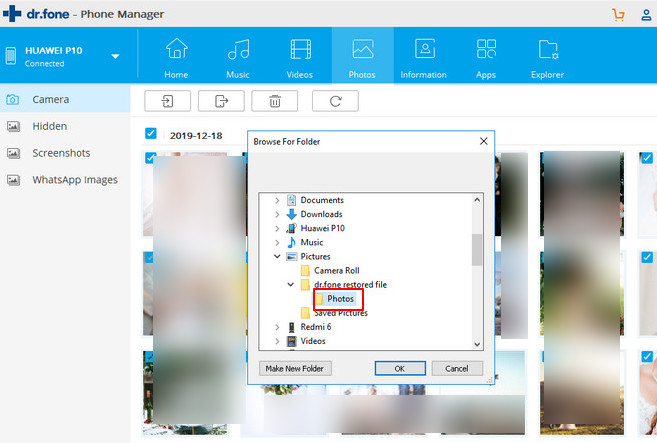
Task: Select Huawei P10 in the folder tree
Action: (x=322, y=228)
